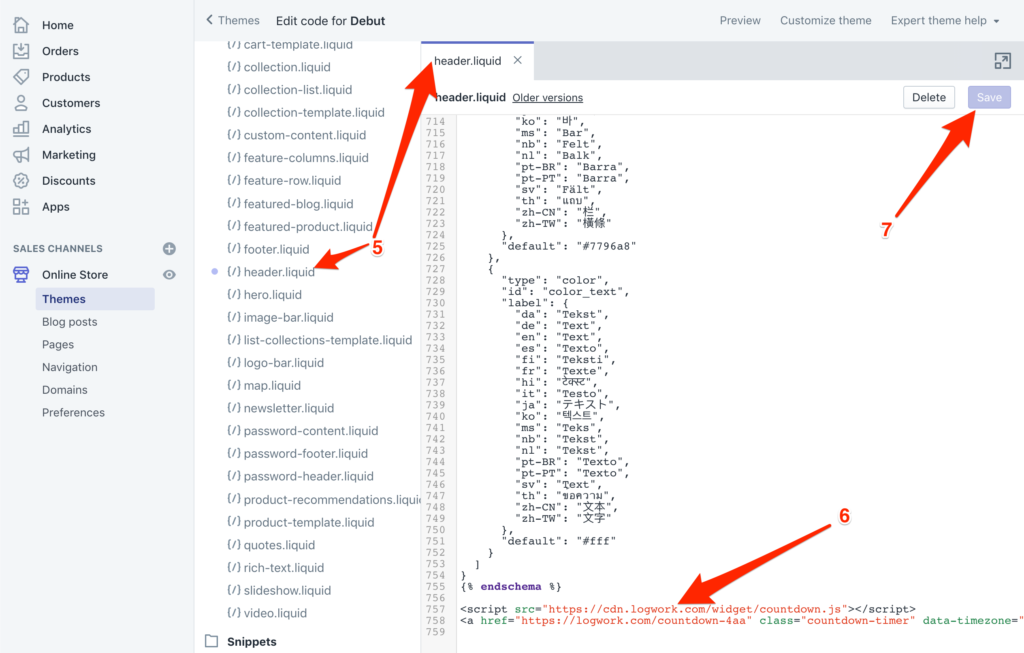Open footer.liquid in the file list
This screenshot has width=1024, height=653.
276,249
